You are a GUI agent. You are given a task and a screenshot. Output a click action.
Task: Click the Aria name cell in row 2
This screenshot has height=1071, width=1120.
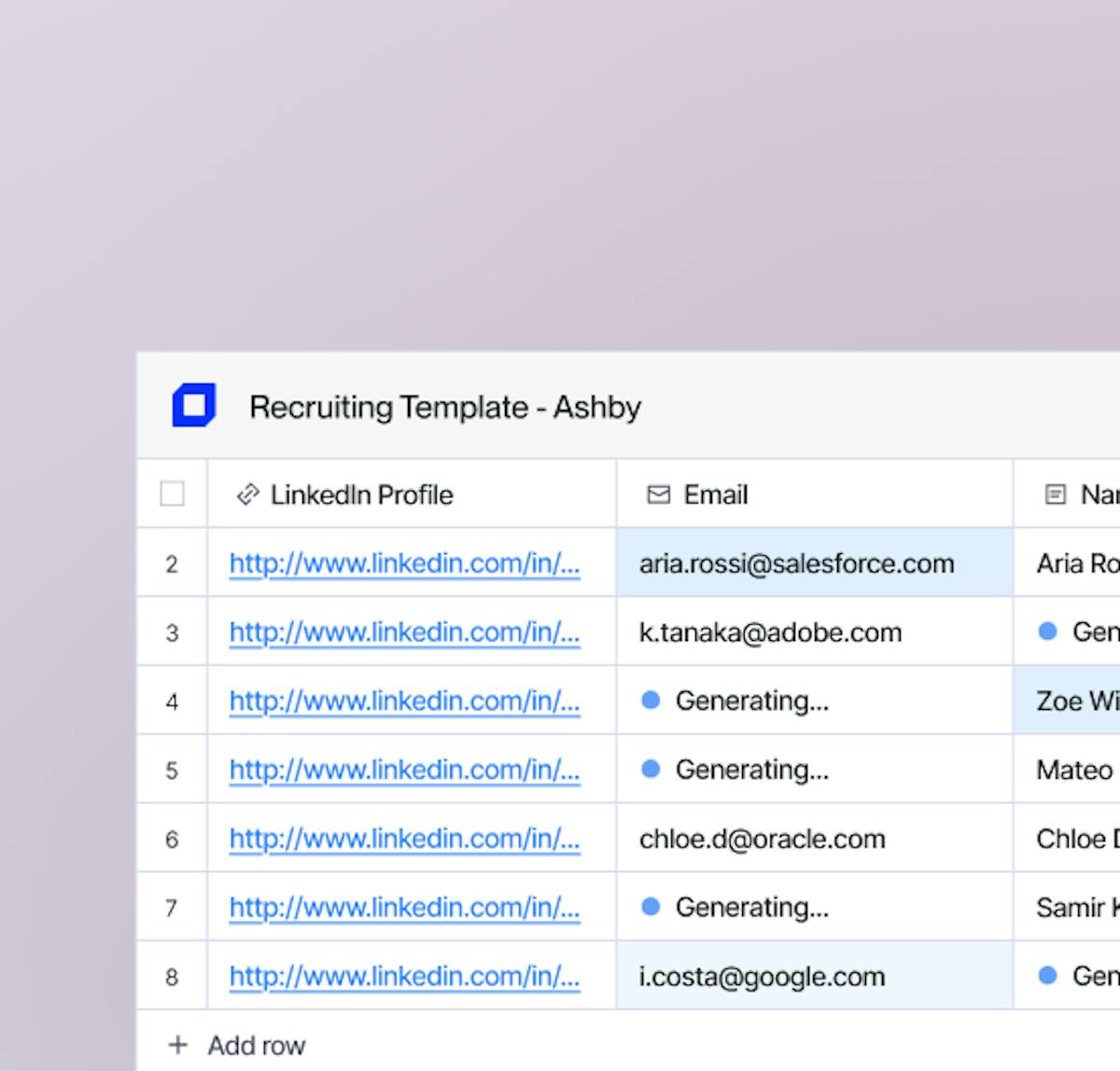(1068, 563)
